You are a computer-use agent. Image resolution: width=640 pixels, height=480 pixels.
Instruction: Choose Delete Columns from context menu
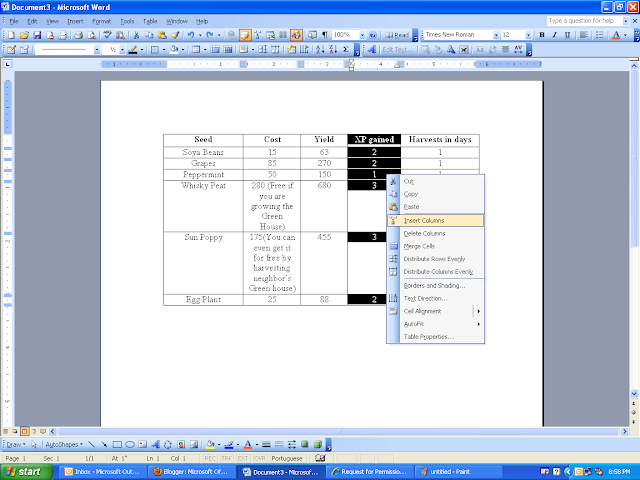tap(436, 233)
